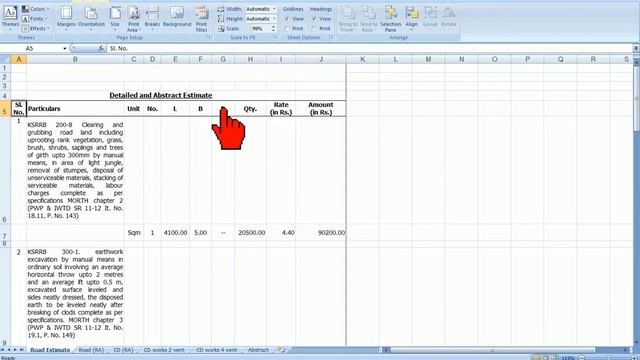The height and width of the screenshot is (360, 640).
Task: Select the Rate (in Rs.) header
Action: point(281,109)
